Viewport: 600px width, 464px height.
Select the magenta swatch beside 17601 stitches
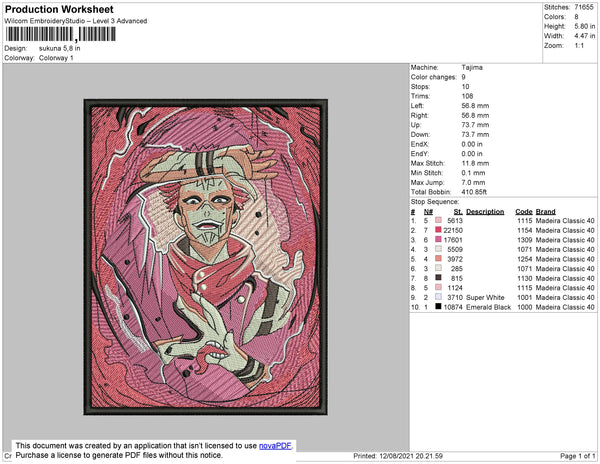[438, 239]
